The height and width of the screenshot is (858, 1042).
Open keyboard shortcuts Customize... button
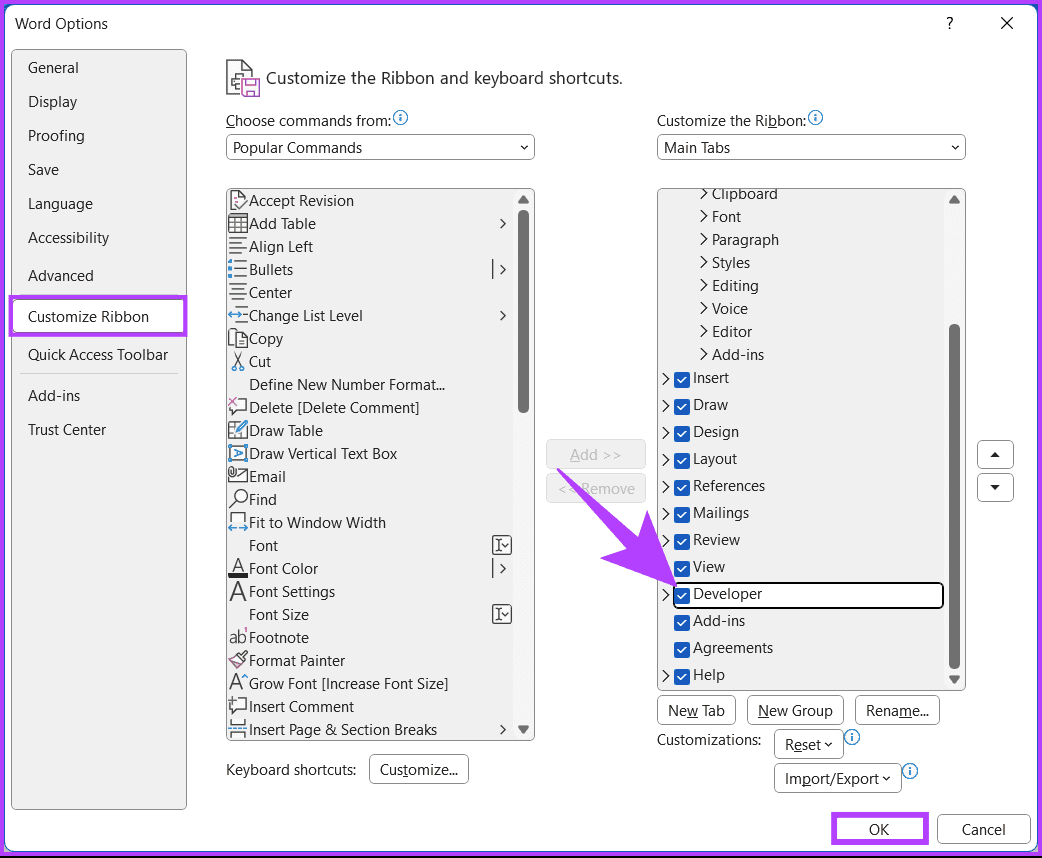click(419, 770)
